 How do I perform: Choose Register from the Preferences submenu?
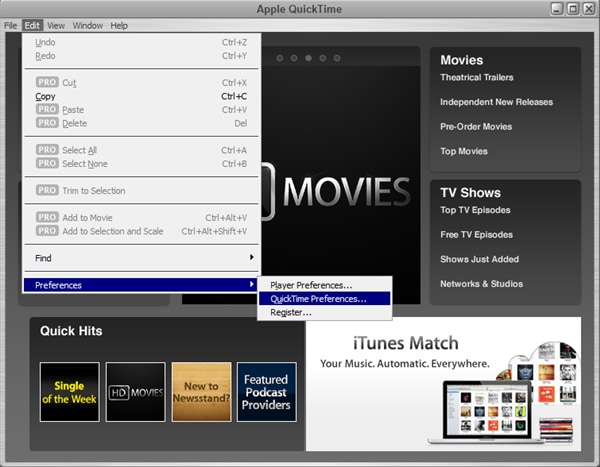[x=324, y=312]
